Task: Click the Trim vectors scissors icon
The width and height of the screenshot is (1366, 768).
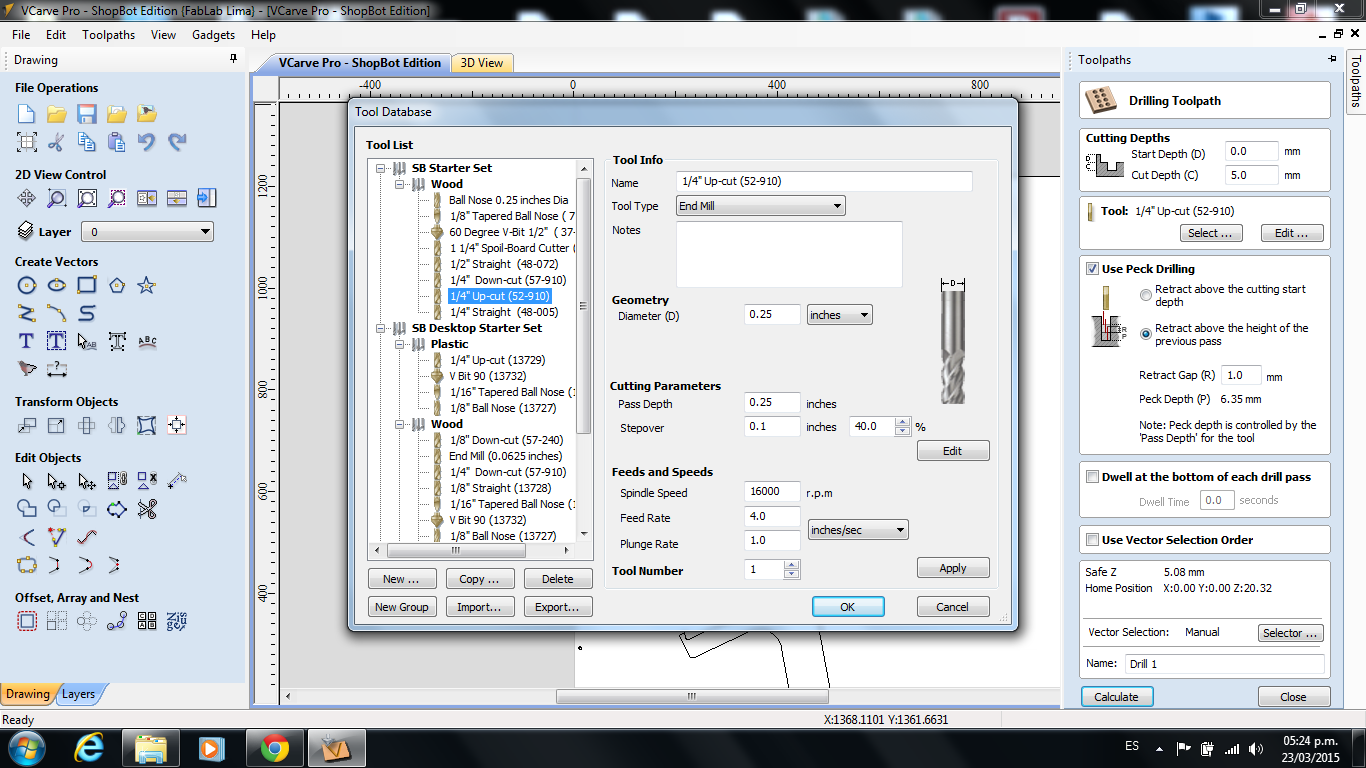Action: 147,509
